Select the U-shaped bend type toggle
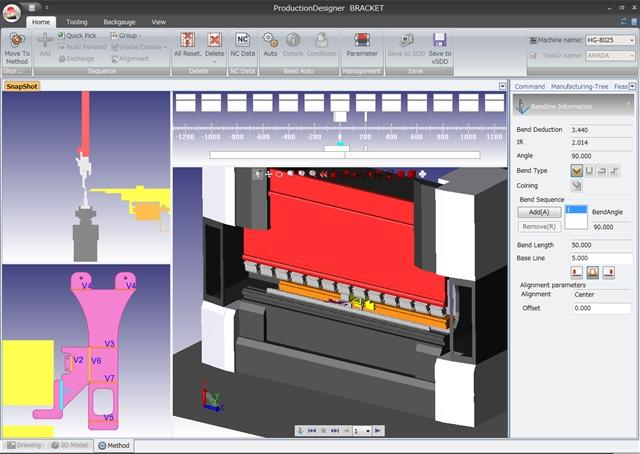Viewport: 640px width, 454px height. [589, 171]
